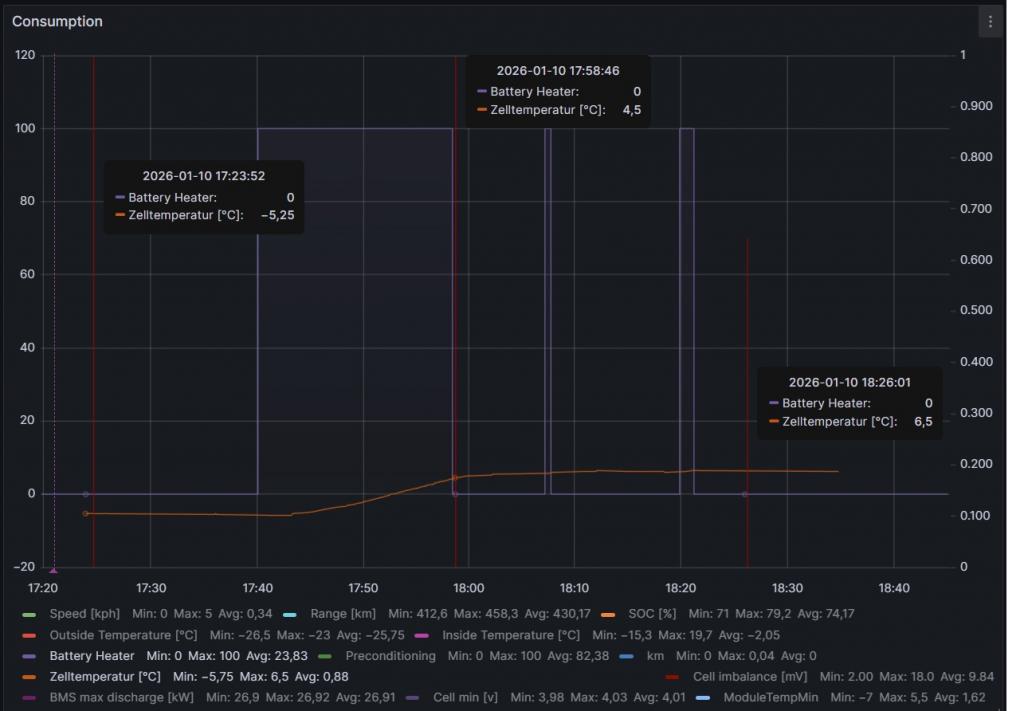Click the Consumption panel title
Image resolution: width=1024 pixels, height=711 pixels.
click(x=57, y=21)
